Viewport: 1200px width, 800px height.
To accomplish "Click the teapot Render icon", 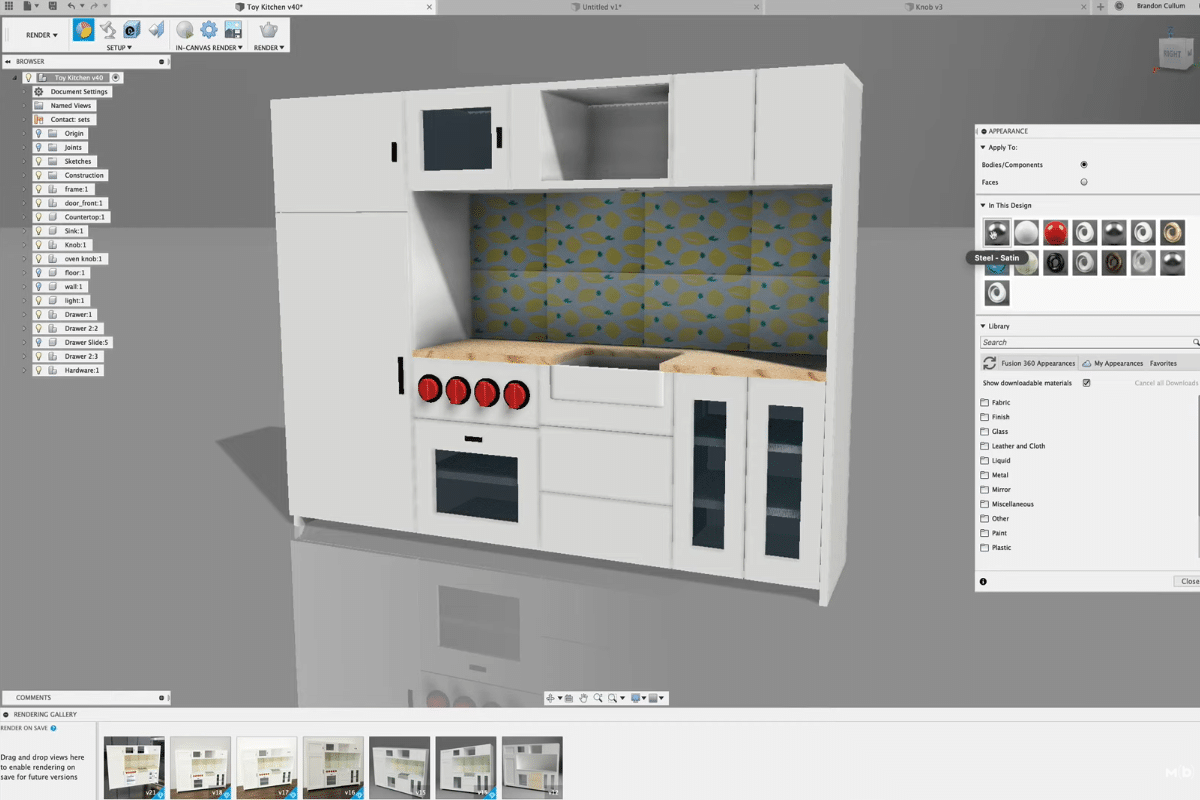I will 269,30.
